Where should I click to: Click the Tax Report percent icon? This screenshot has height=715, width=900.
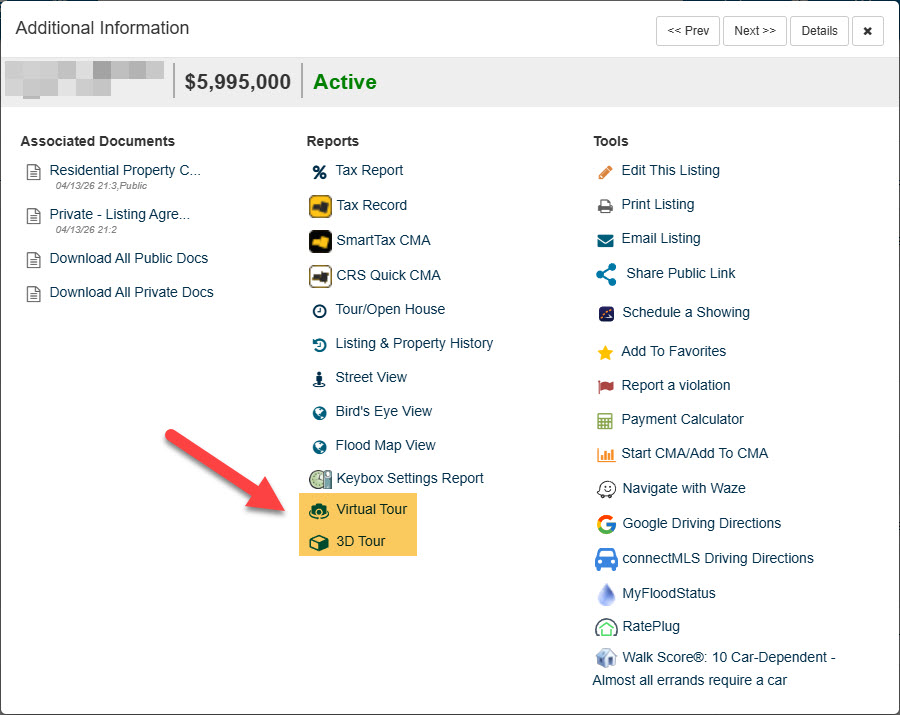(x=319, y=172)
